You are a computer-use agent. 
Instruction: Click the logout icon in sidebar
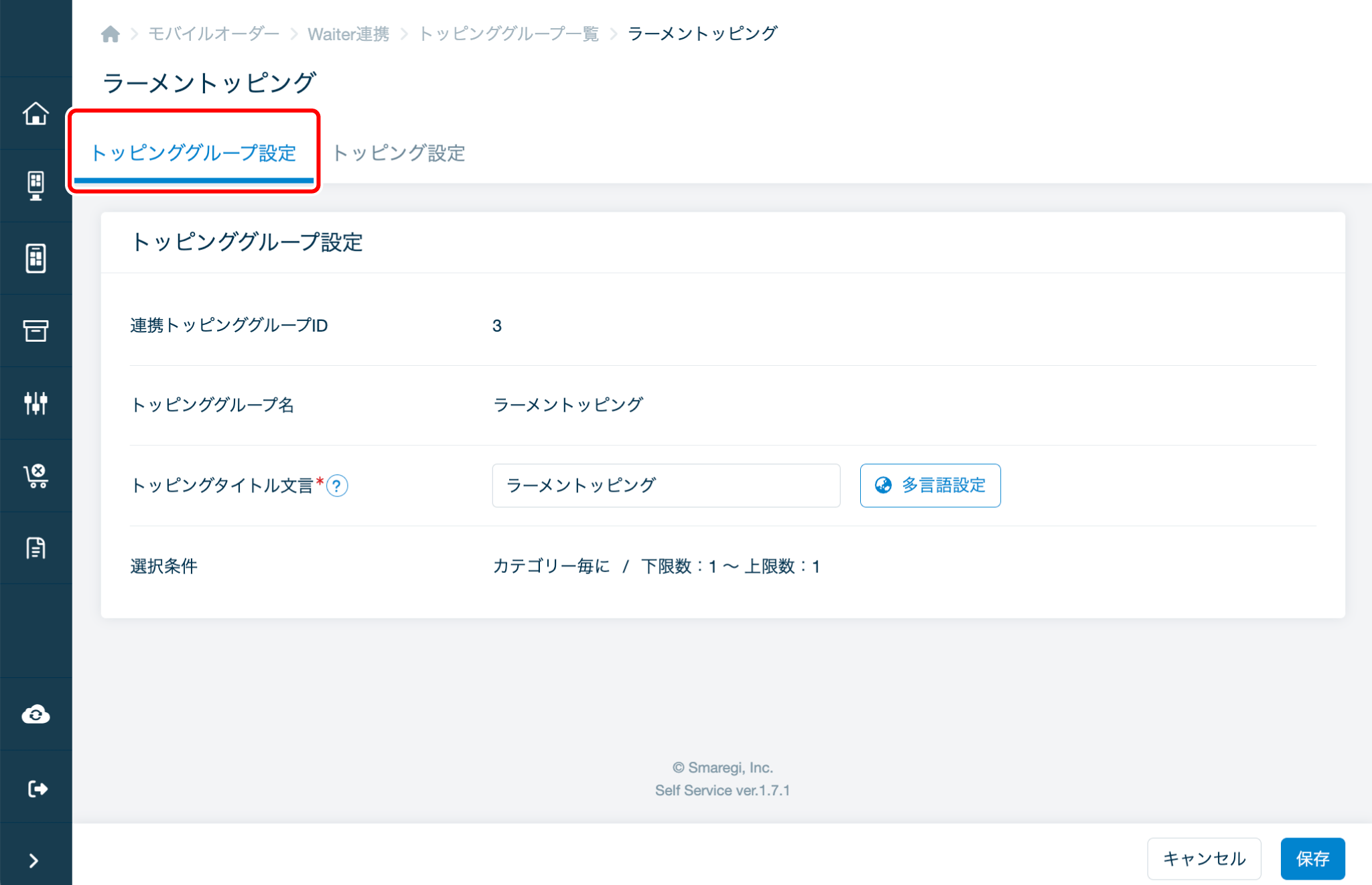click(36, 789)
